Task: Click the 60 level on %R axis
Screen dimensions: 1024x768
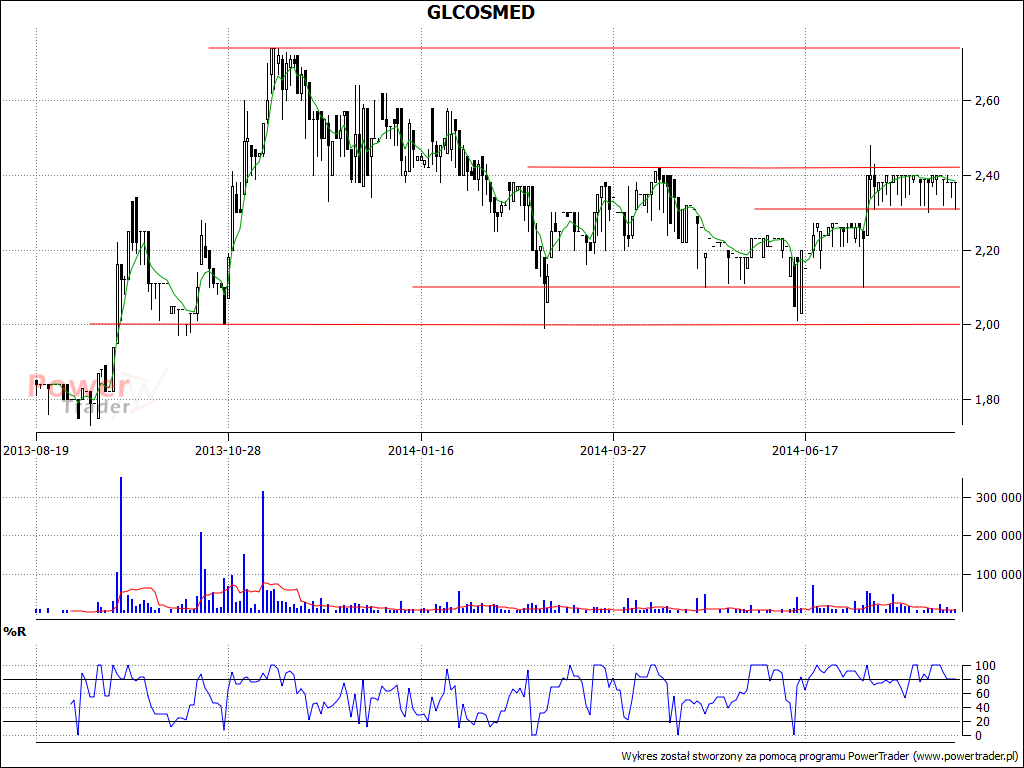Action: coord(981,694)
